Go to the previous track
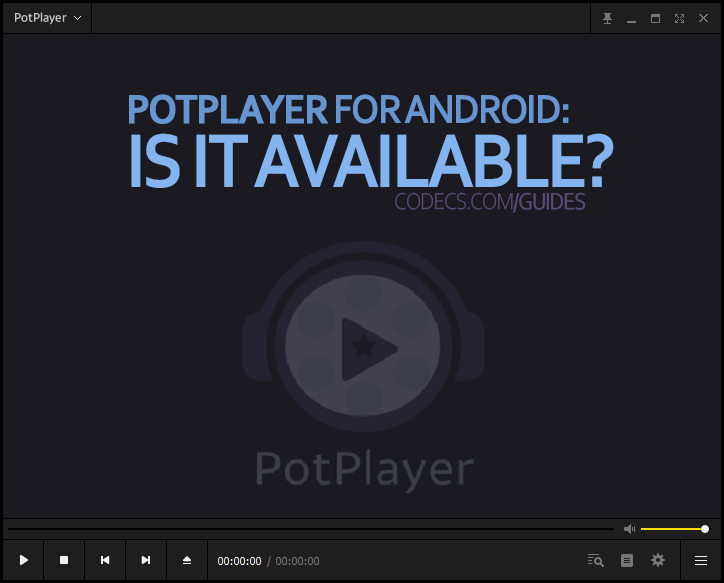Viewport: 724px width, 583px height. coord(105,560)
